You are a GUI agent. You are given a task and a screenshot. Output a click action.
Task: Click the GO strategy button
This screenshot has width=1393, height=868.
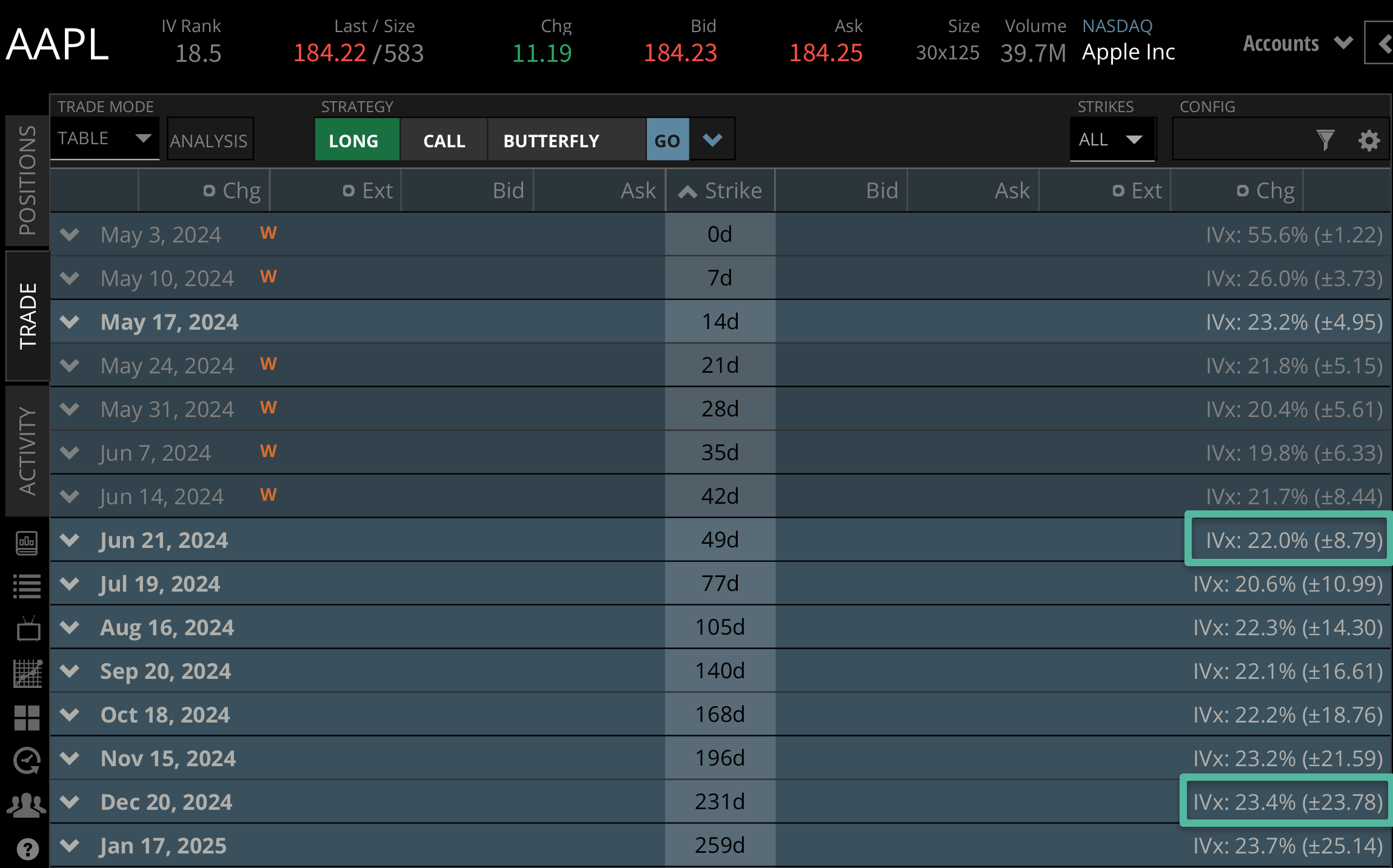coord(667,139)
